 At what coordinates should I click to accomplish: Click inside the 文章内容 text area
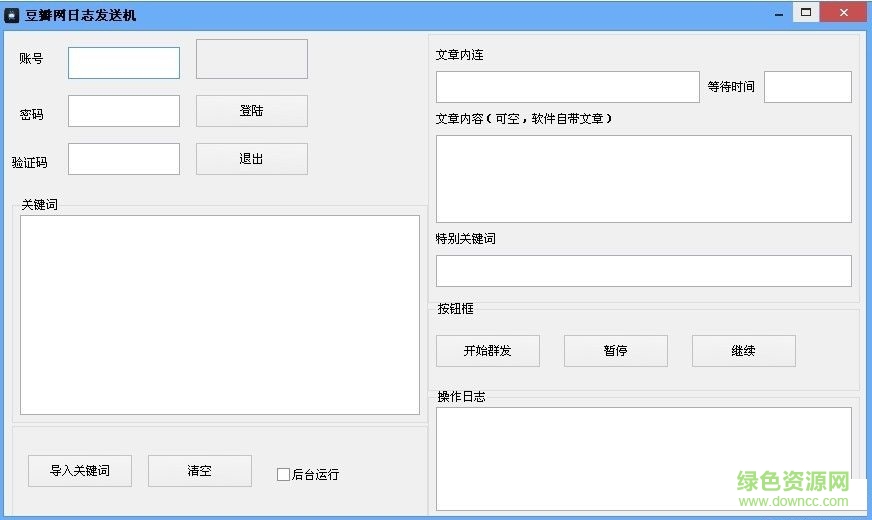643,178
